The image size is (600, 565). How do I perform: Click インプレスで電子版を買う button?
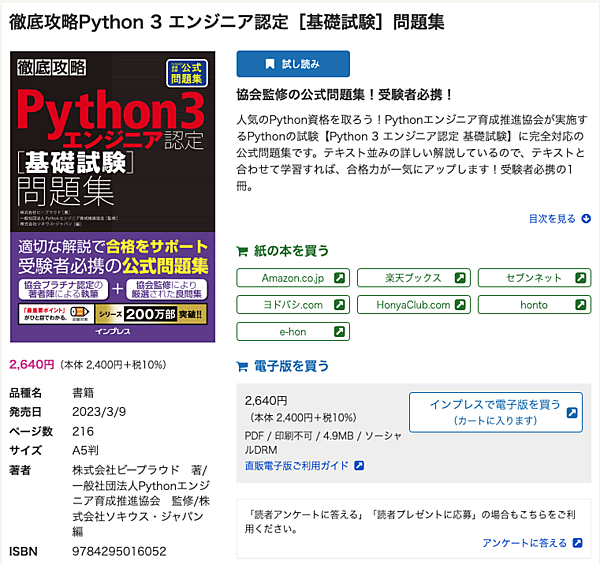point(495,412)
